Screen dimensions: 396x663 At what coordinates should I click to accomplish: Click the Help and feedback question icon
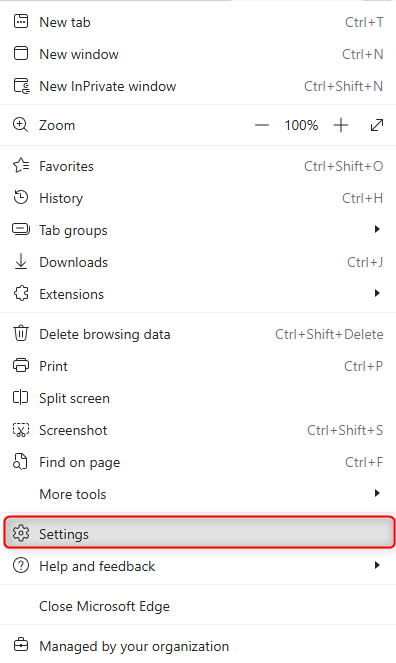point(21,566)
